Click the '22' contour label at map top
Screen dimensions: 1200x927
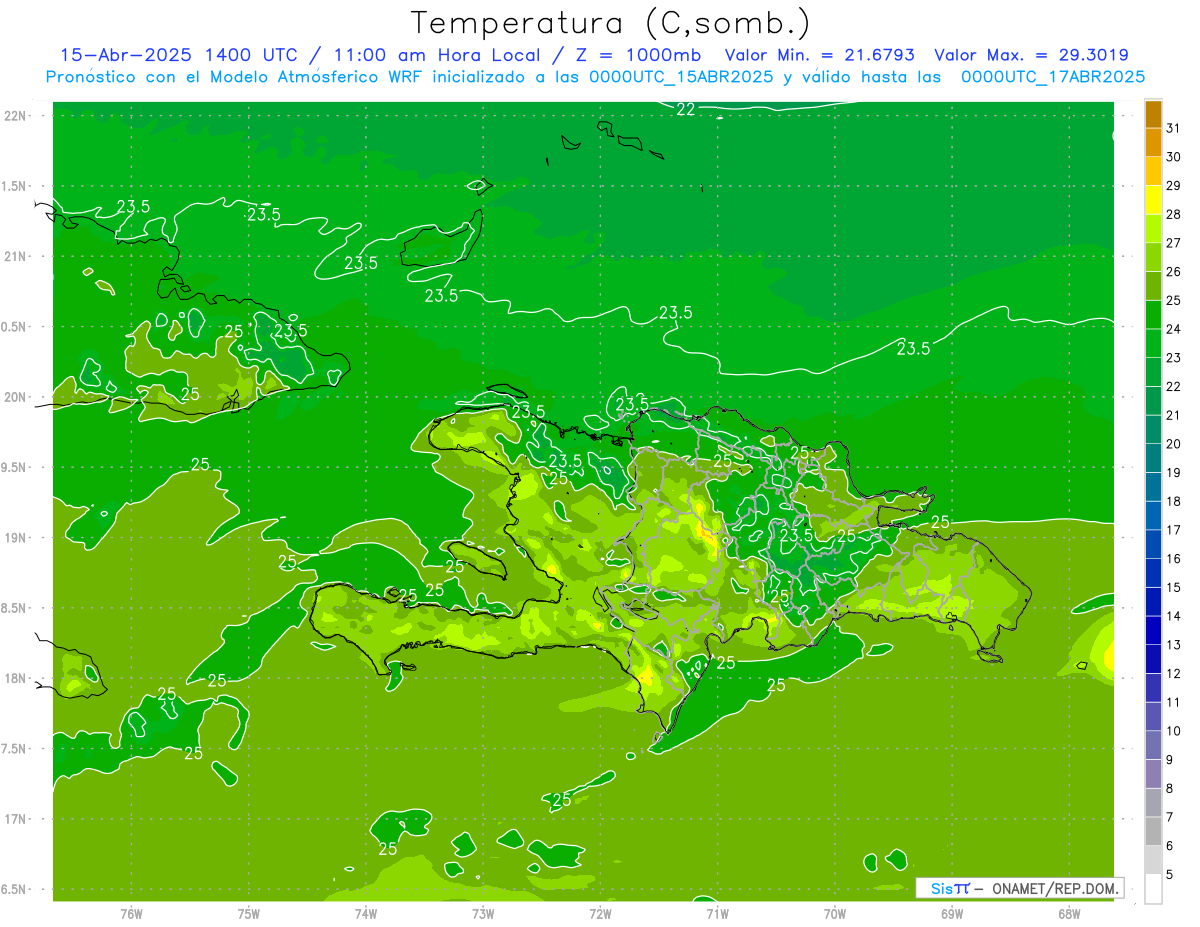[x=685, y=110]
